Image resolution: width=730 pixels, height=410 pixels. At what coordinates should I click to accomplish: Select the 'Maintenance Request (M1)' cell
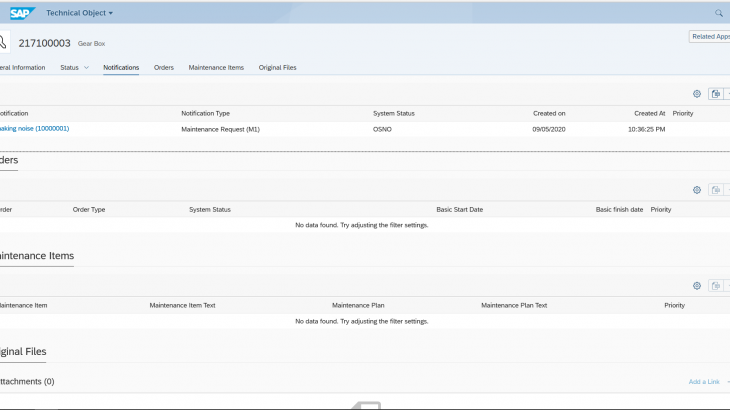pyautogui.click(x=221, y=129)
